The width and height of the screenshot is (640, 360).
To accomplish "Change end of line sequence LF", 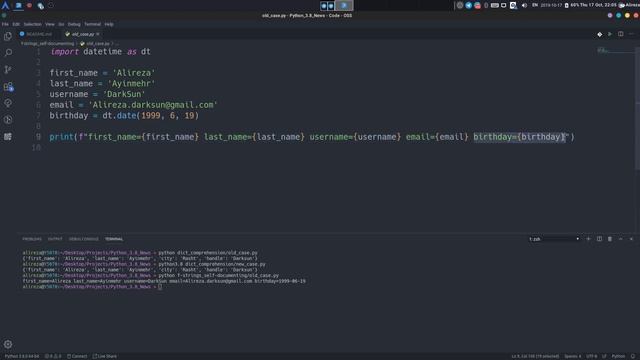I will pyautogui.click(x=604, y=356).
